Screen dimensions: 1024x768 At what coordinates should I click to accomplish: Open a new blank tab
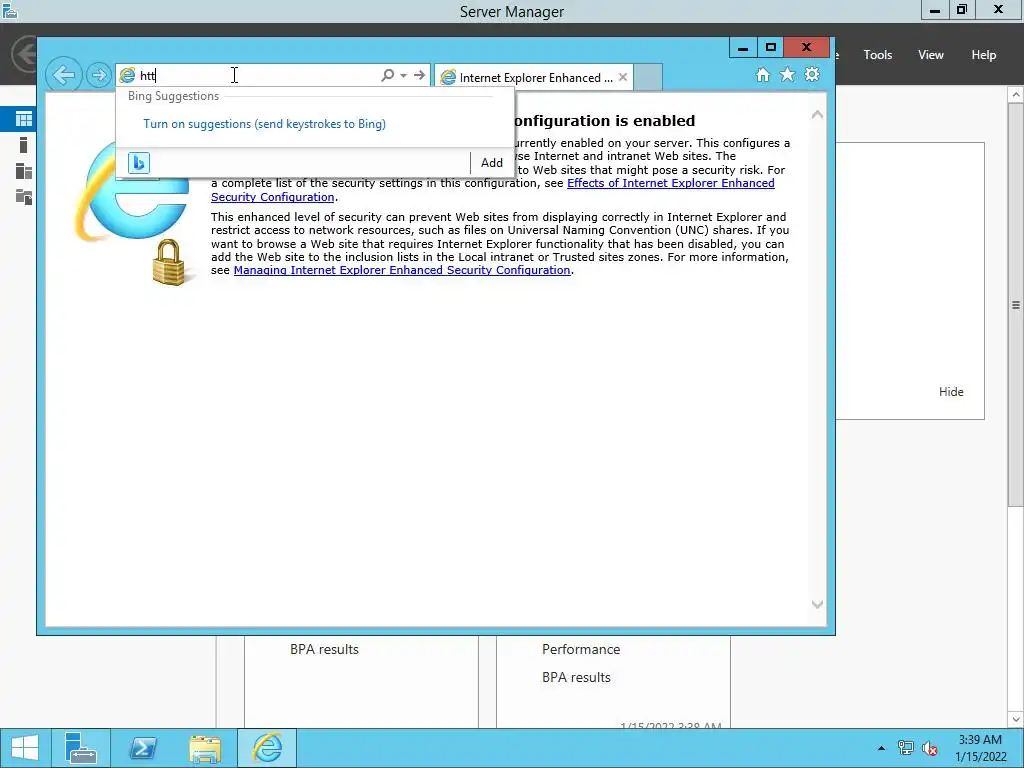click(648, 77)
